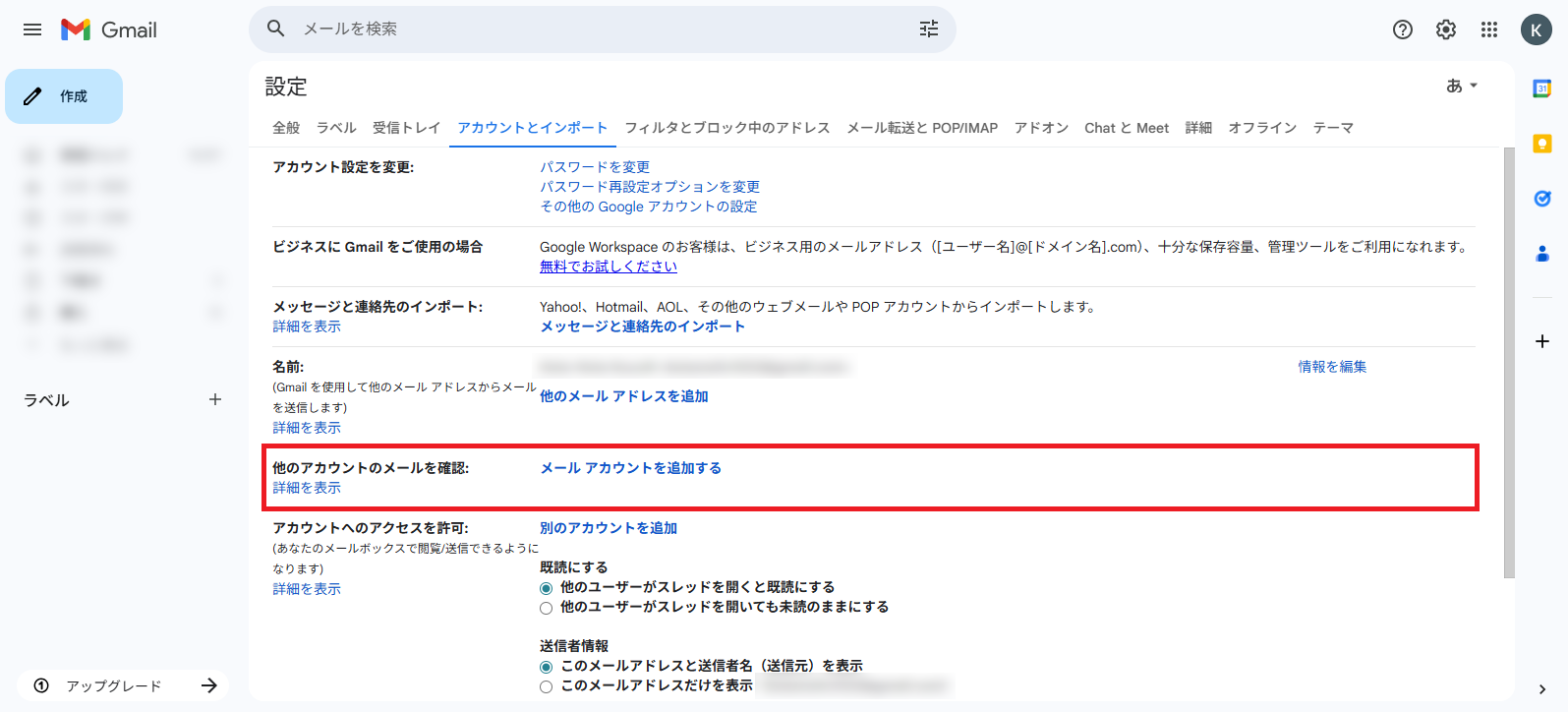Click the 作成 compose button
1568x712 pixels.
click(64, 96)
